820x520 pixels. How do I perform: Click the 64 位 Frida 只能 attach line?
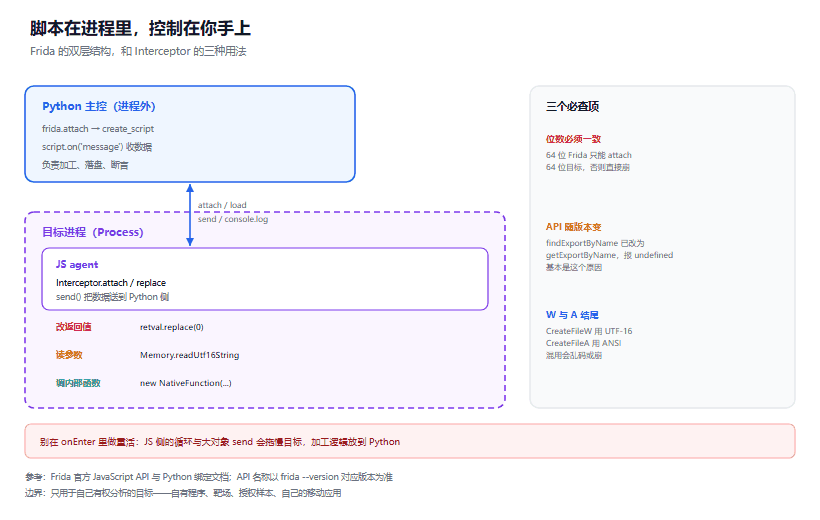[x=589, y=155]
